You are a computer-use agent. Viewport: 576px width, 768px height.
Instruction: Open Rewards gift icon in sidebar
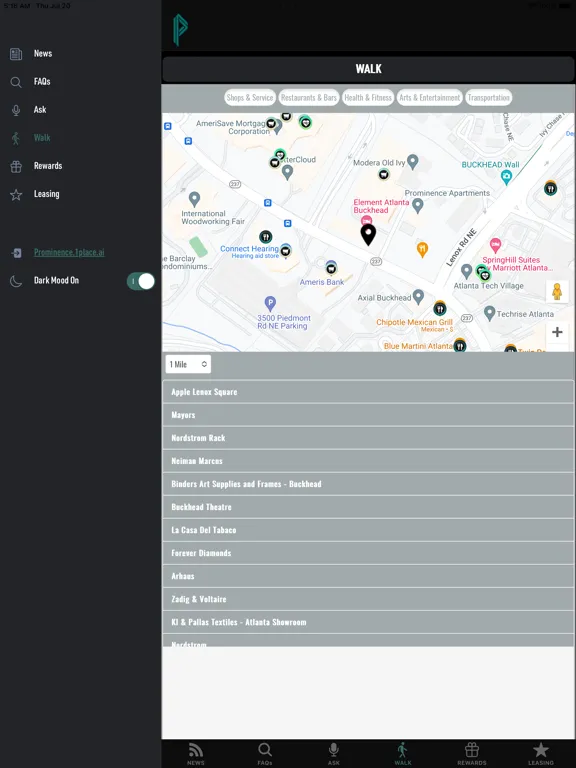point(16,167)
